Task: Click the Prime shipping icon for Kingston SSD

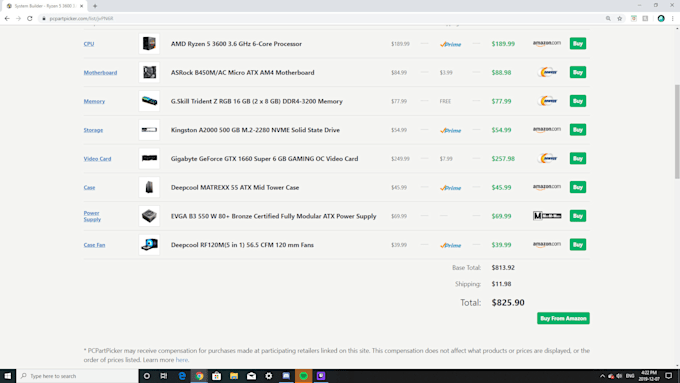Action: (451, 130)
